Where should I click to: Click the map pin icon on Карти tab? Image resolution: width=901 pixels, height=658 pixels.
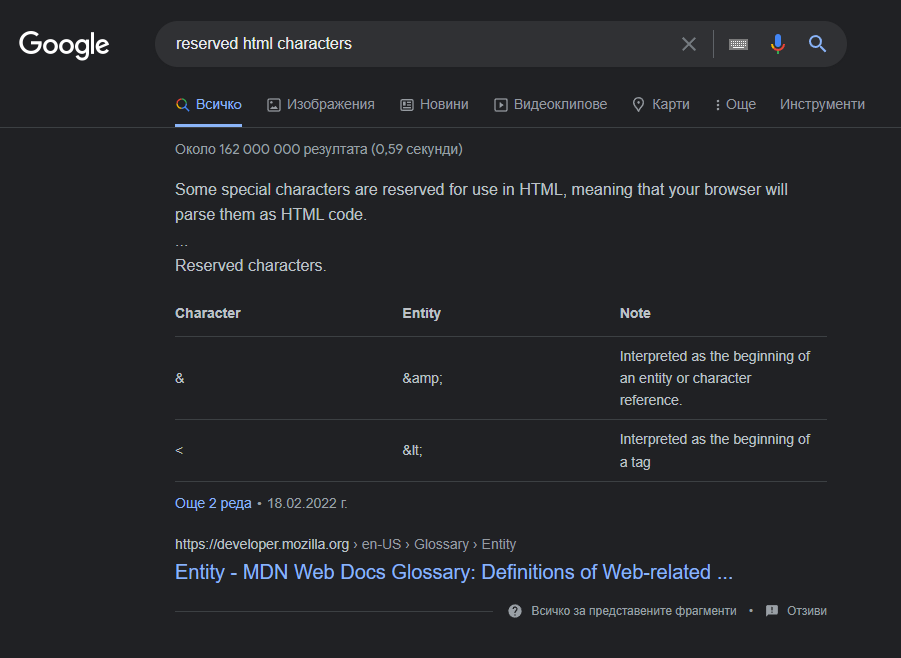click(638, 104)
